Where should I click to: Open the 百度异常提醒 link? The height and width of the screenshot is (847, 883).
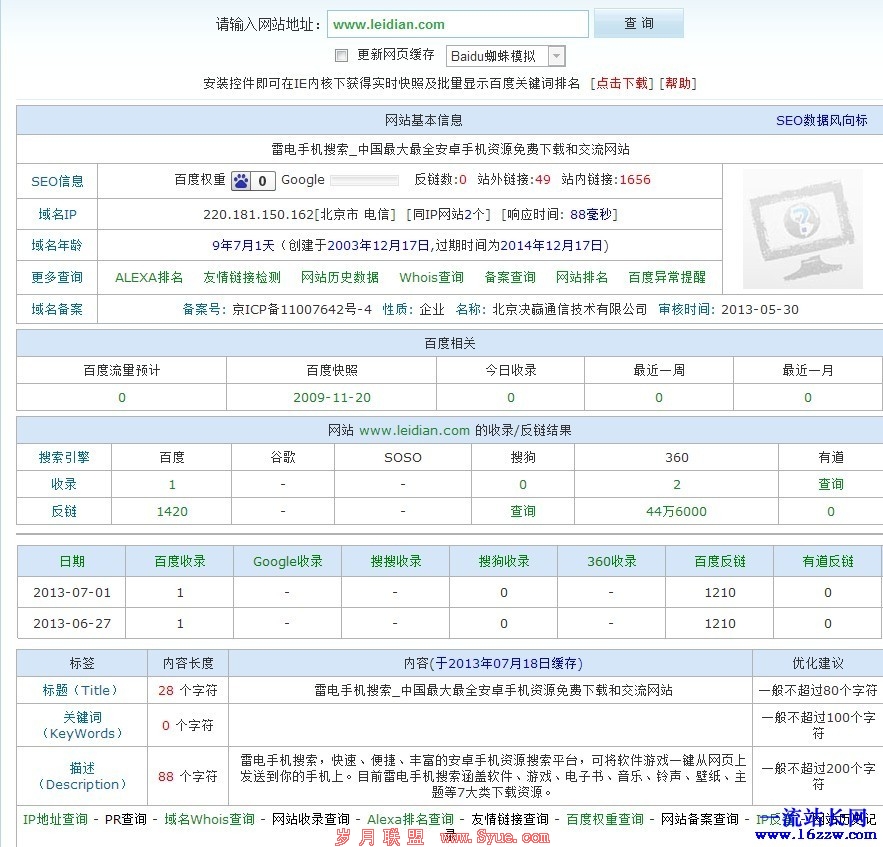667,277
